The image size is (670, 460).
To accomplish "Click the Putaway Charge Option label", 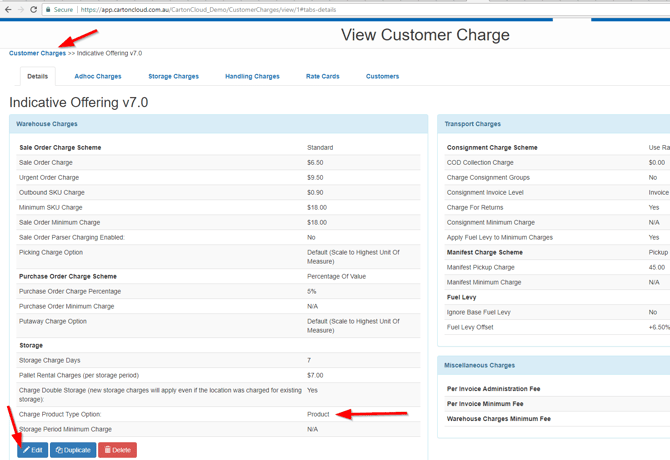I will [53, 321].
